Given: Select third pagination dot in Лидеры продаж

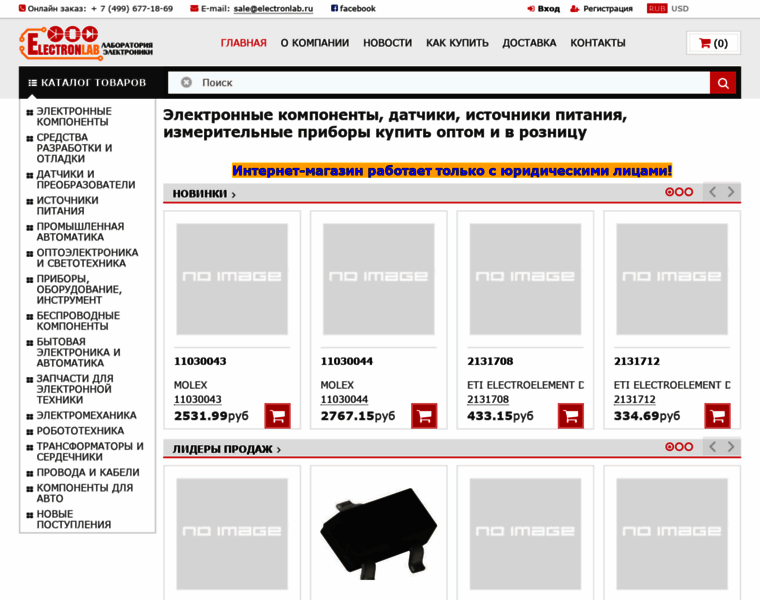Looking at the screenshot, I should point(688,447).
